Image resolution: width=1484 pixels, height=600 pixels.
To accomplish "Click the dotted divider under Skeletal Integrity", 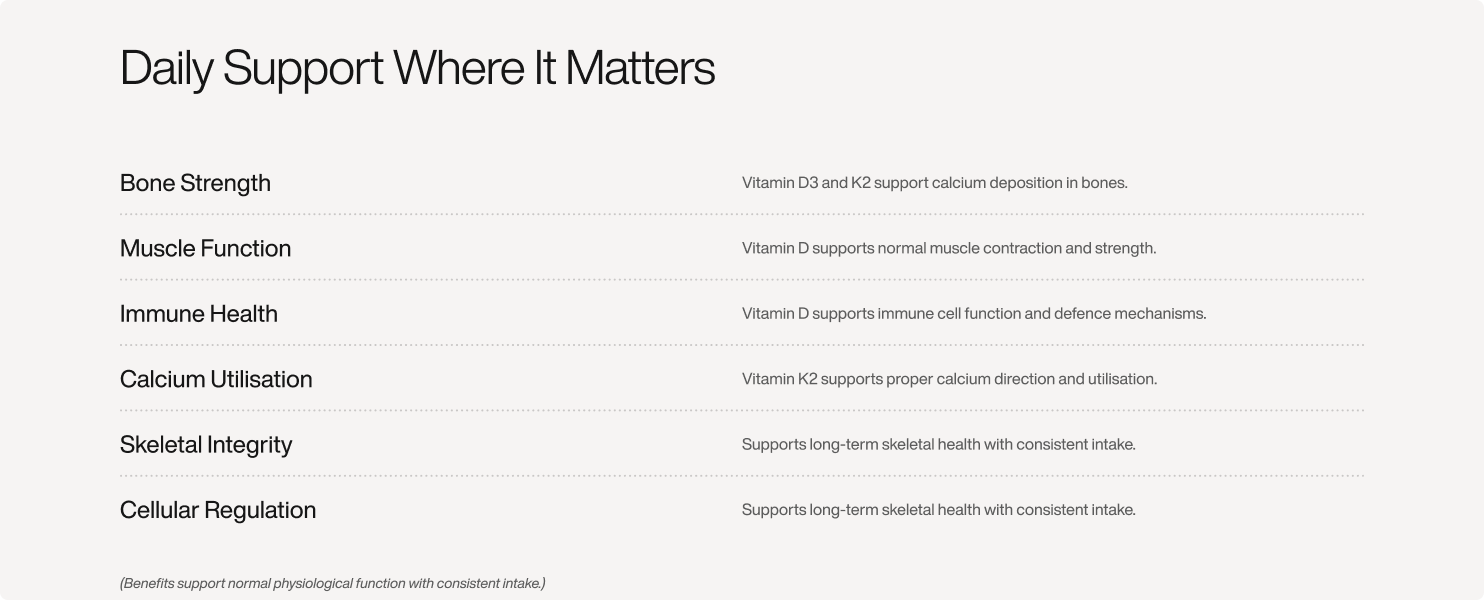I will 742,476.
